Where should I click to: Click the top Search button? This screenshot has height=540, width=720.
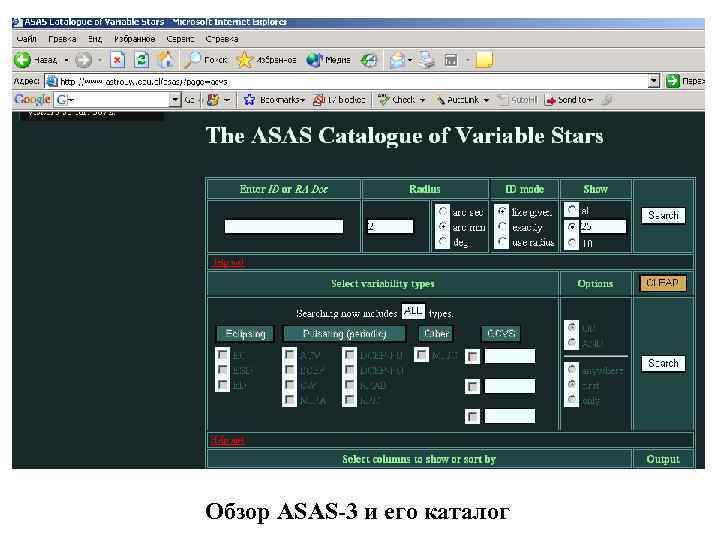point(663,215)
